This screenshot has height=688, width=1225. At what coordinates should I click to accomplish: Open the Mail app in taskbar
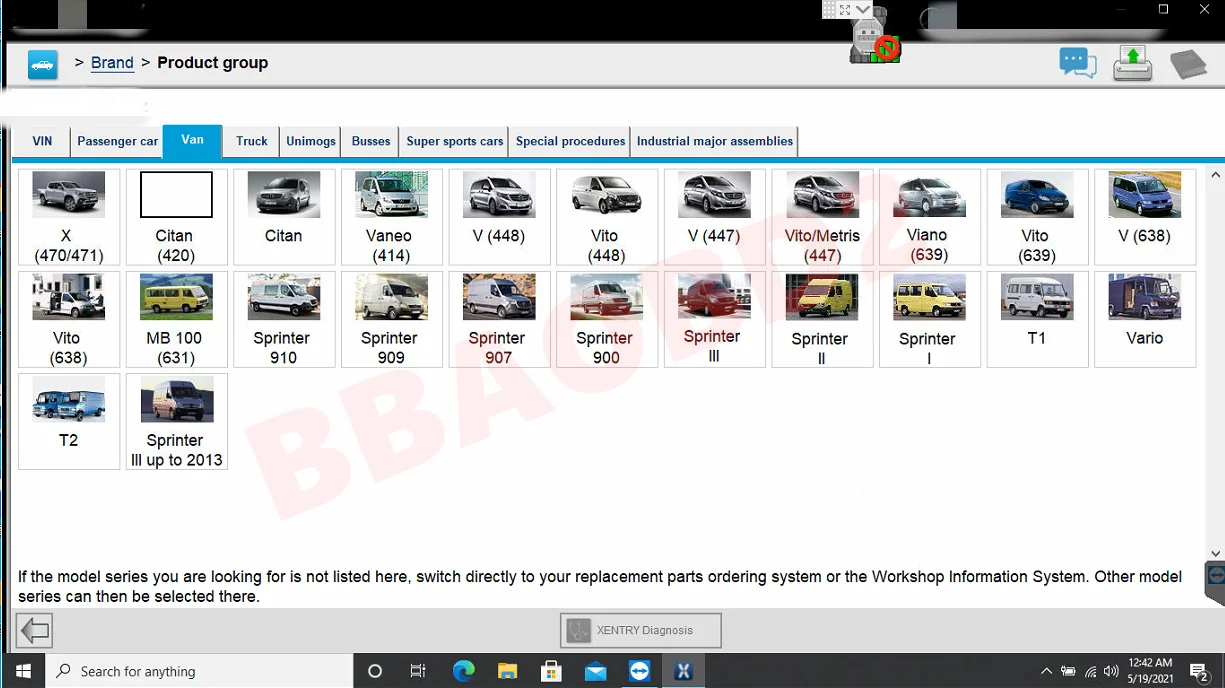595,671
